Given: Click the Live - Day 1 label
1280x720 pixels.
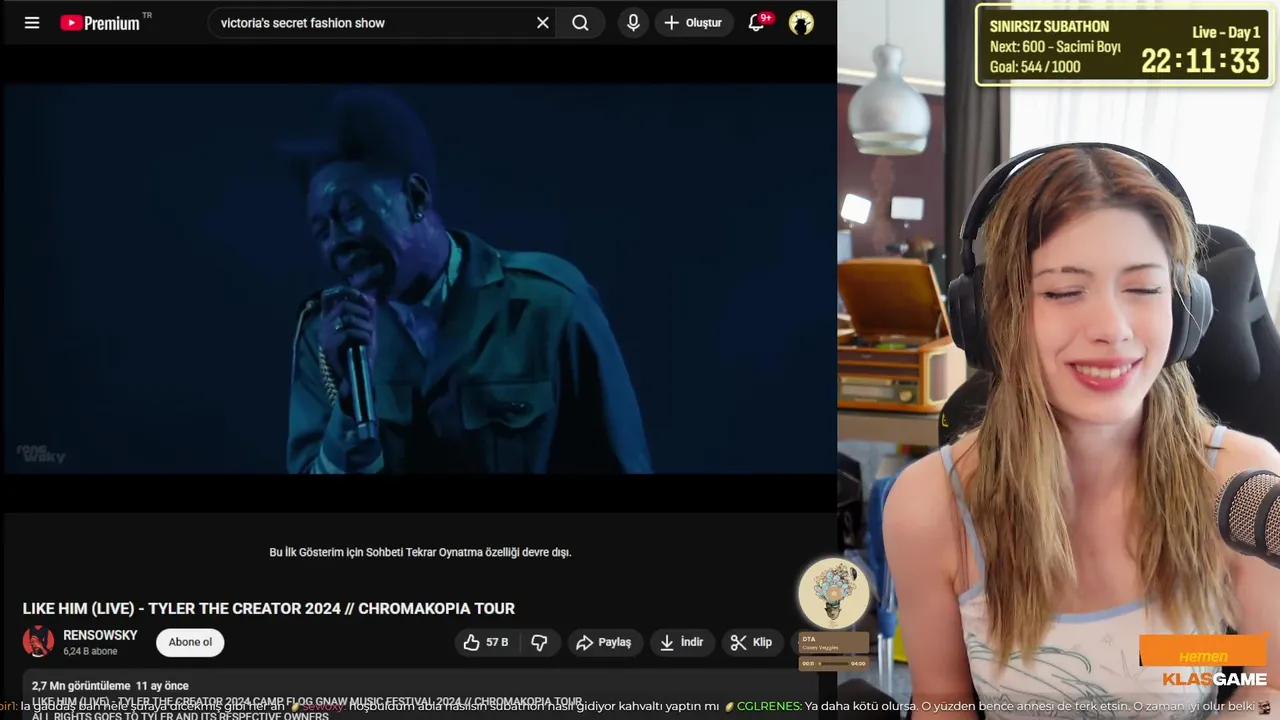Looking at the screenshot, I should click(1226, 33).
